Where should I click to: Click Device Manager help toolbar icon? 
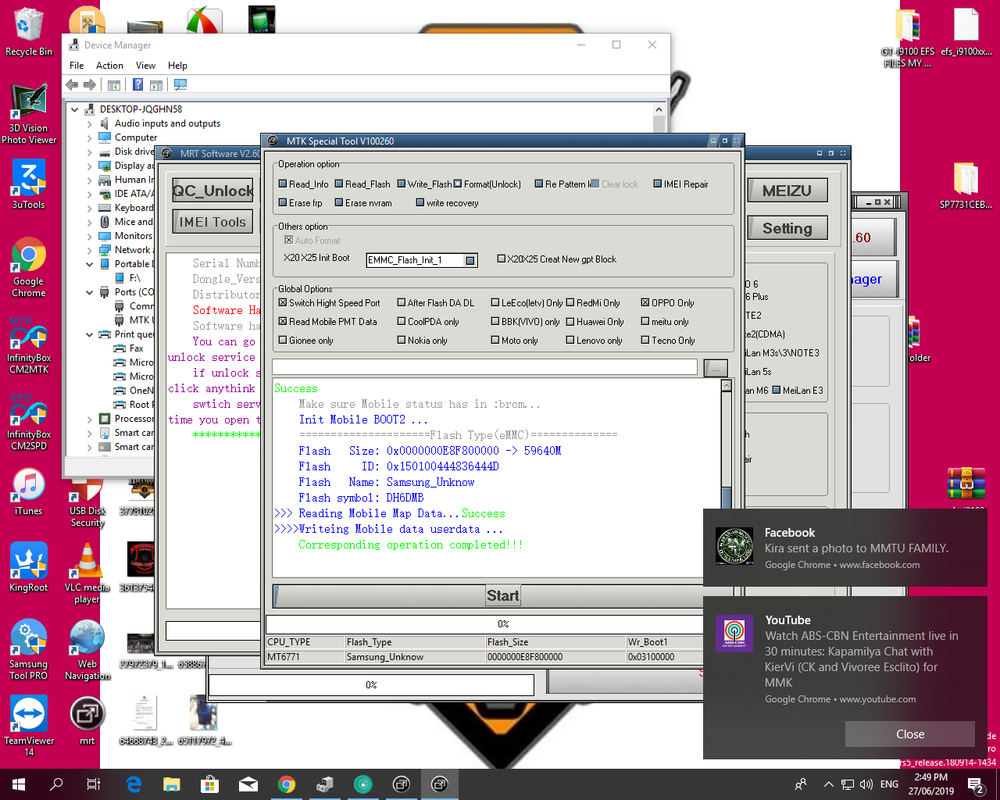tap(138, 85)
